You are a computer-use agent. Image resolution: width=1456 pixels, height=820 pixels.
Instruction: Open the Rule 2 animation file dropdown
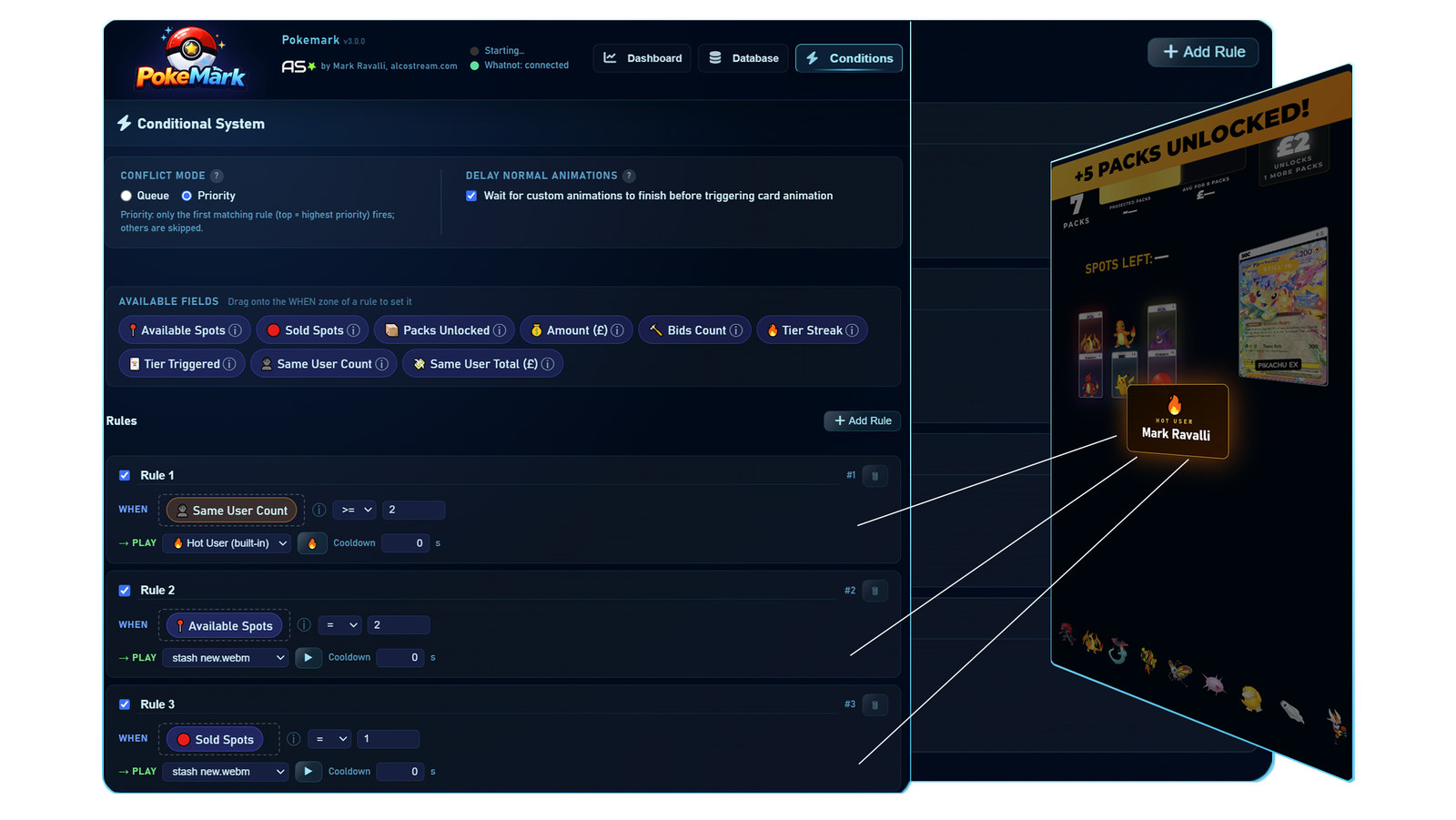226,657
